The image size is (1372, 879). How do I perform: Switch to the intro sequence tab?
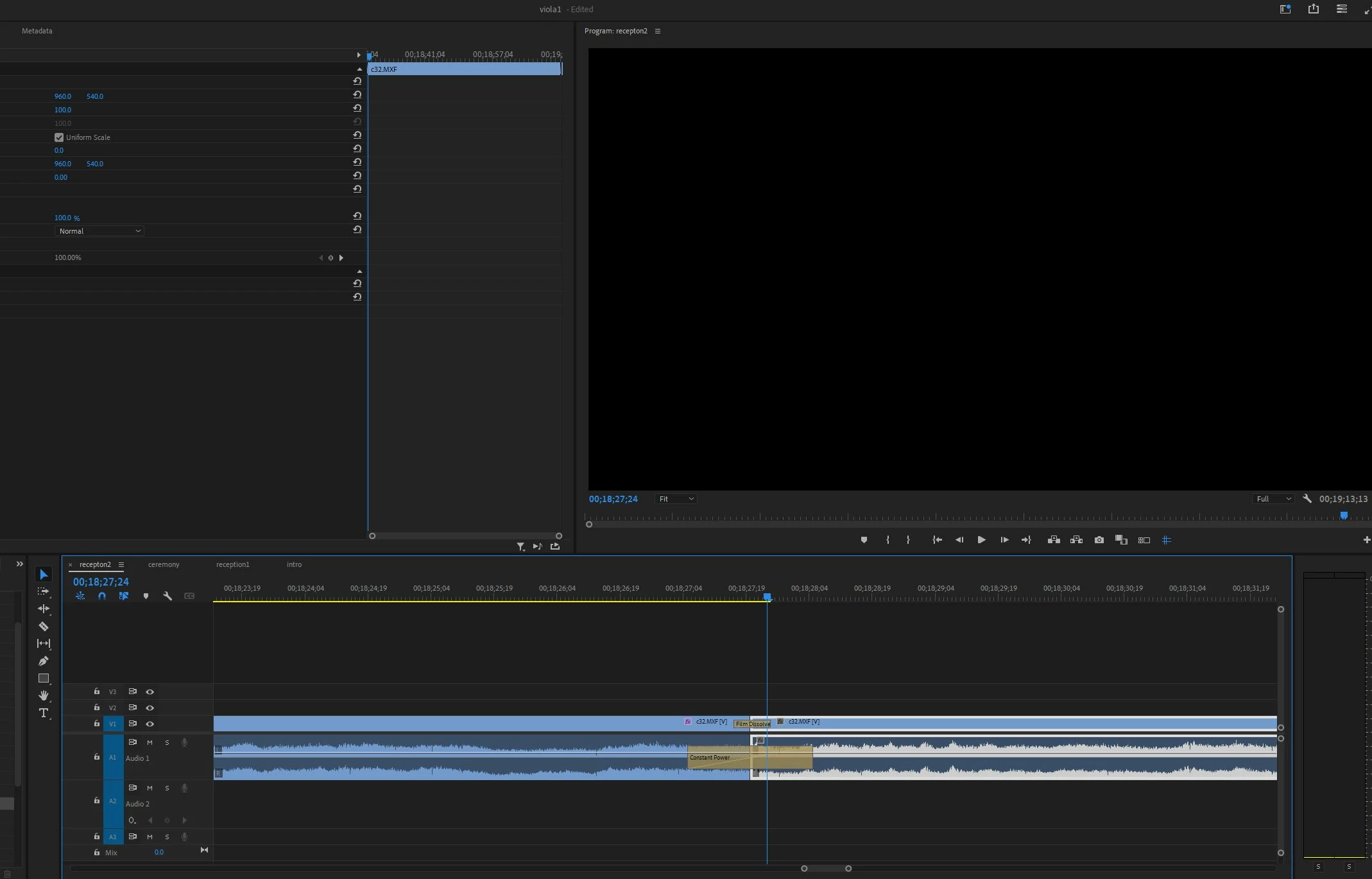(x=294, y=564)
